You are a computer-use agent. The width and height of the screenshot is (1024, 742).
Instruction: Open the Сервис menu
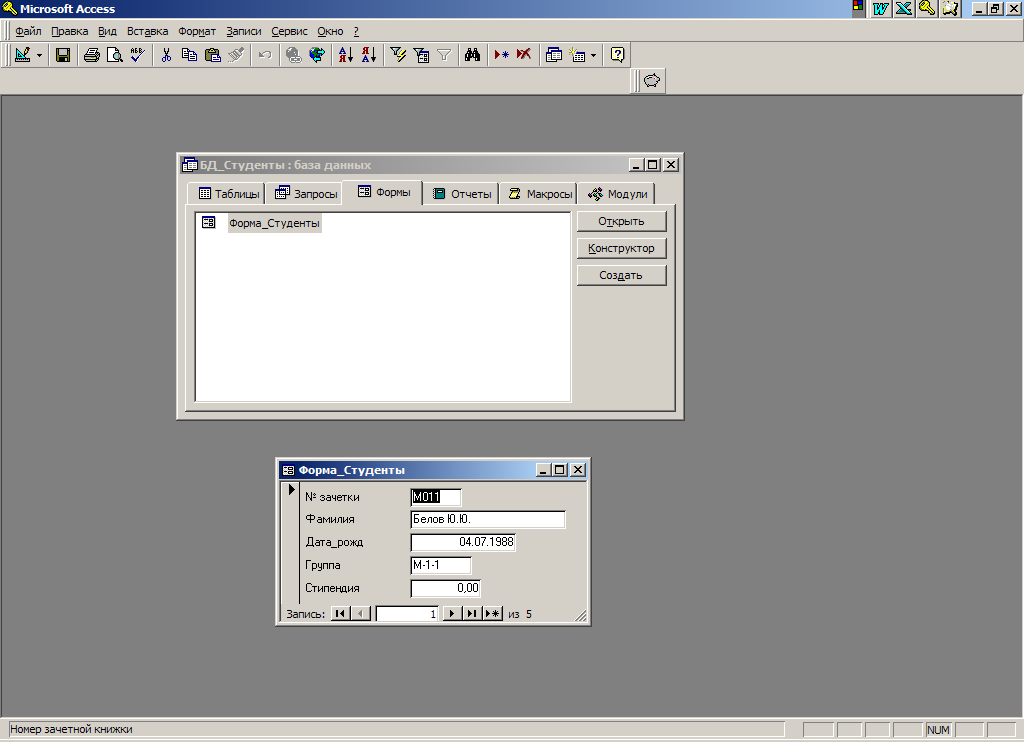tap(289, 31)
